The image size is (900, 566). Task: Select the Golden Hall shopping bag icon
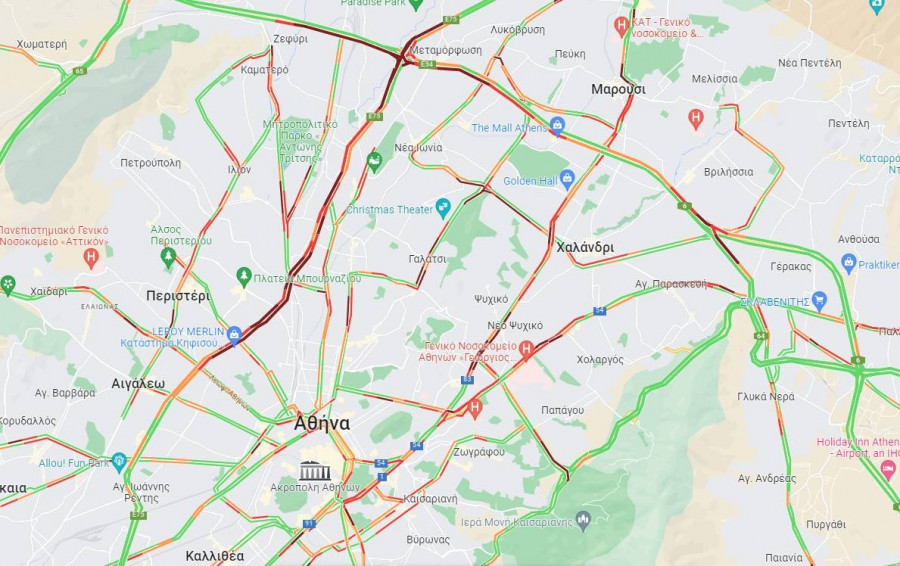tap(567, 180)
